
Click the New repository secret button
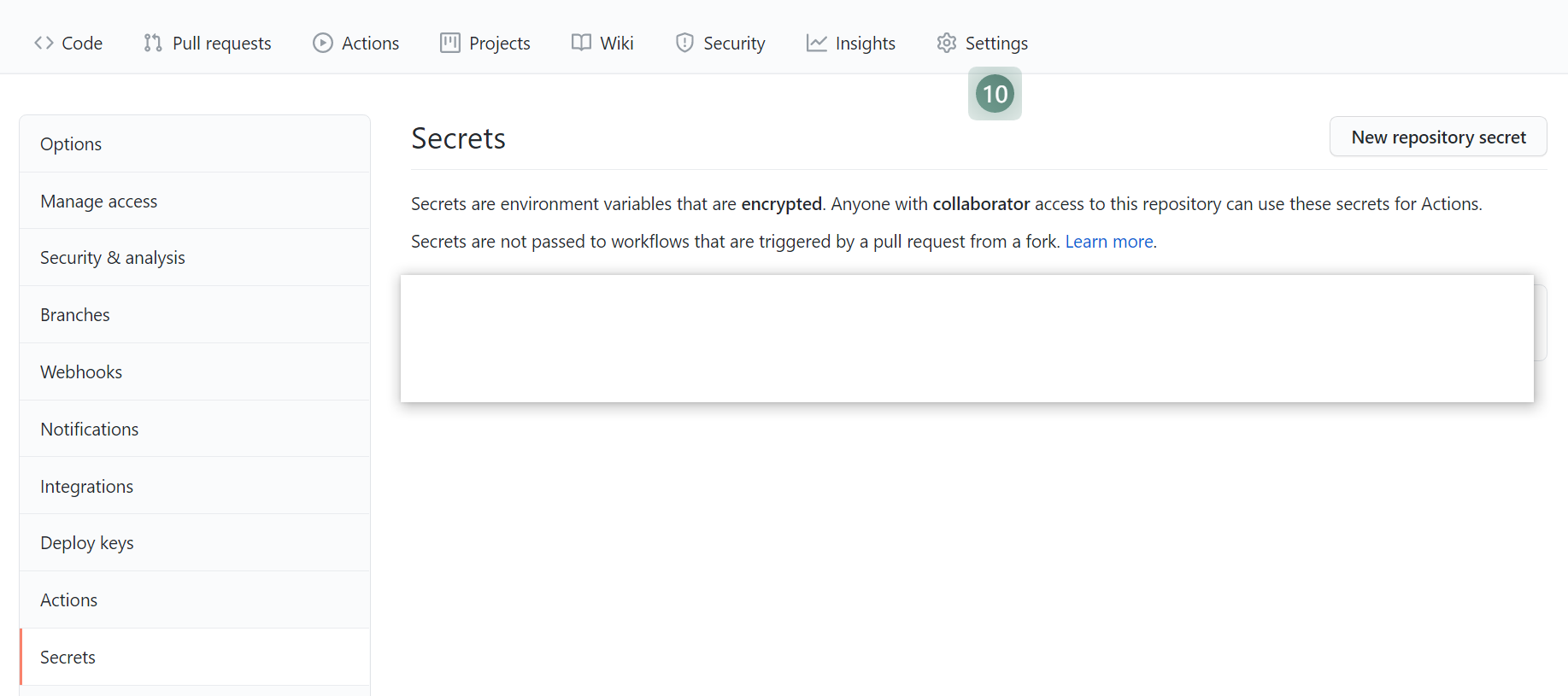(x=1438, y=137)
